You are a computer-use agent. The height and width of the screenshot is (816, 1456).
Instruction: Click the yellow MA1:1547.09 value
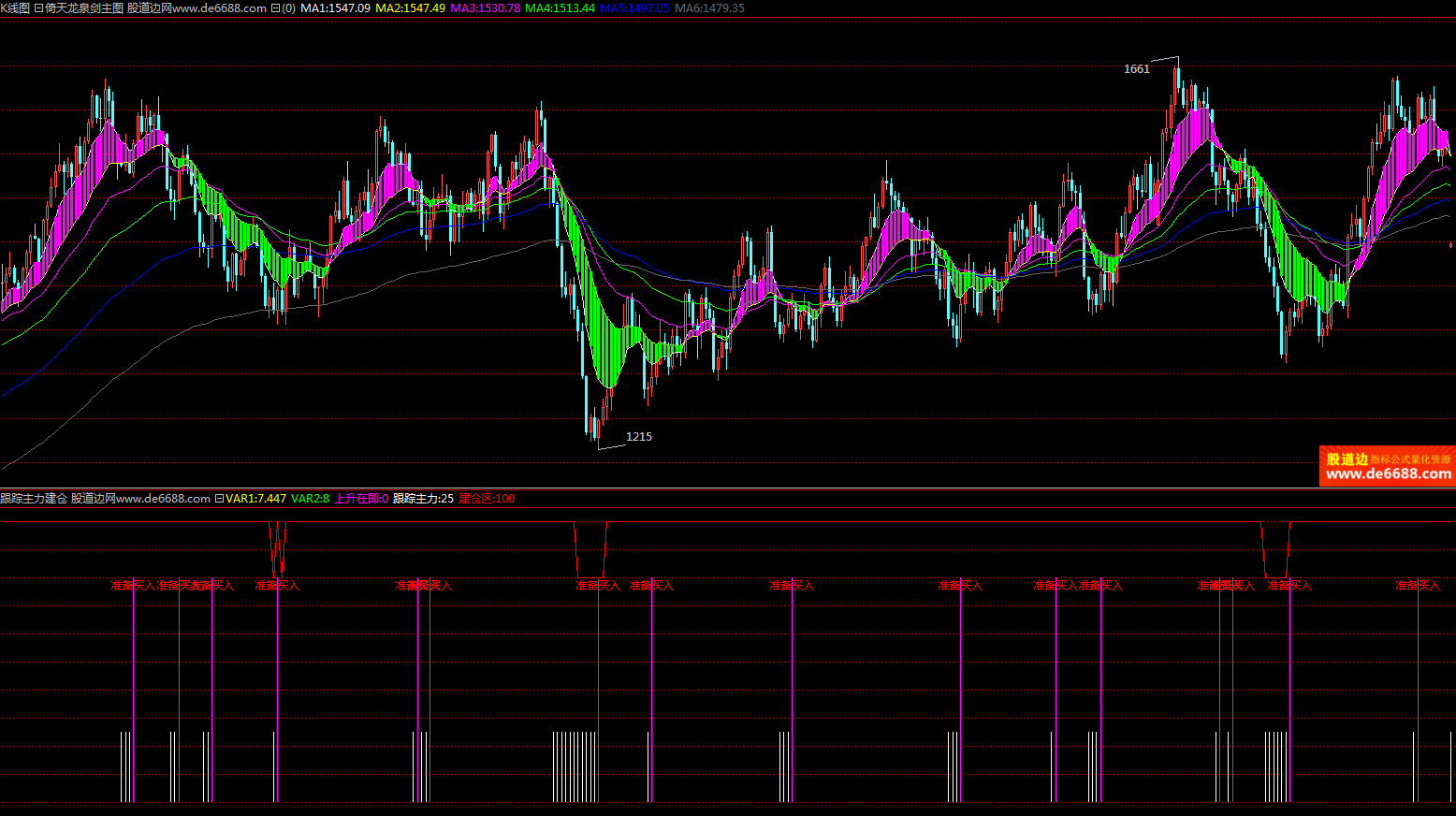click(335, 8)
